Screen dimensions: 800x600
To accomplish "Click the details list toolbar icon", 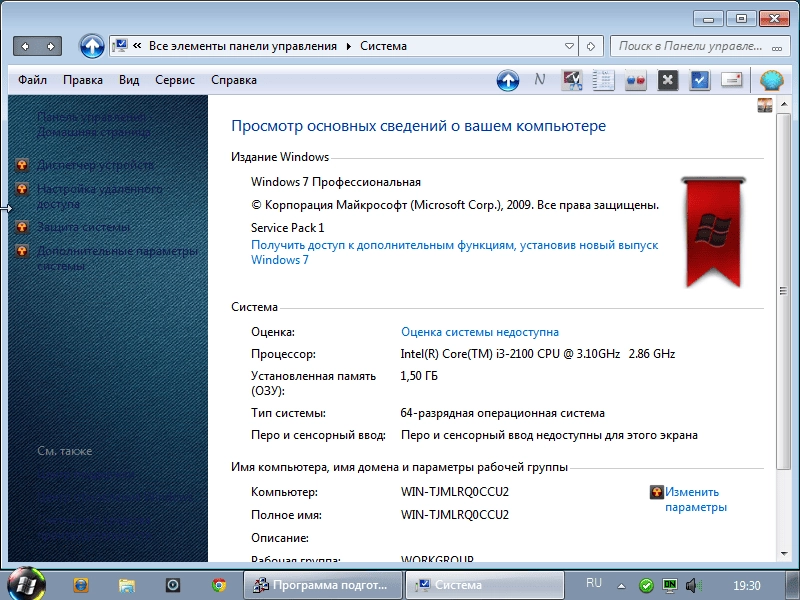I will click(603, 80).
